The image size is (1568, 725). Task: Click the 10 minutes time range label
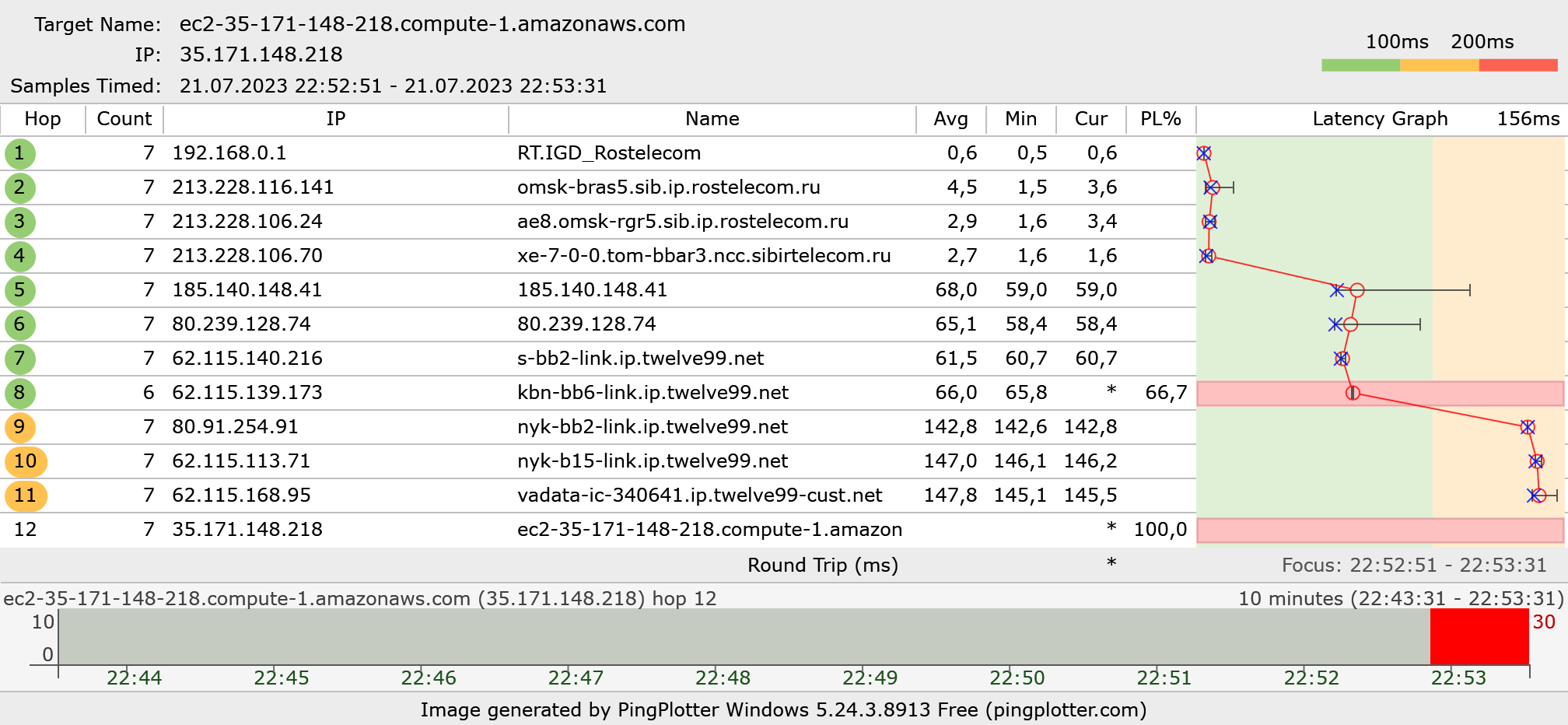[x=1401, y=598]
